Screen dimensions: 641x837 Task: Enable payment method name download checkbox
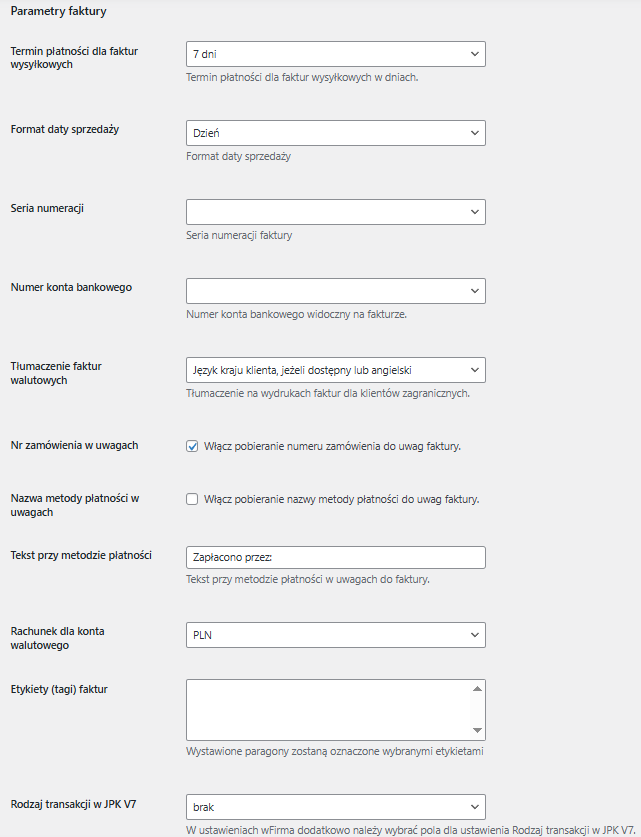pyautogui.click(x=193, y=499)
